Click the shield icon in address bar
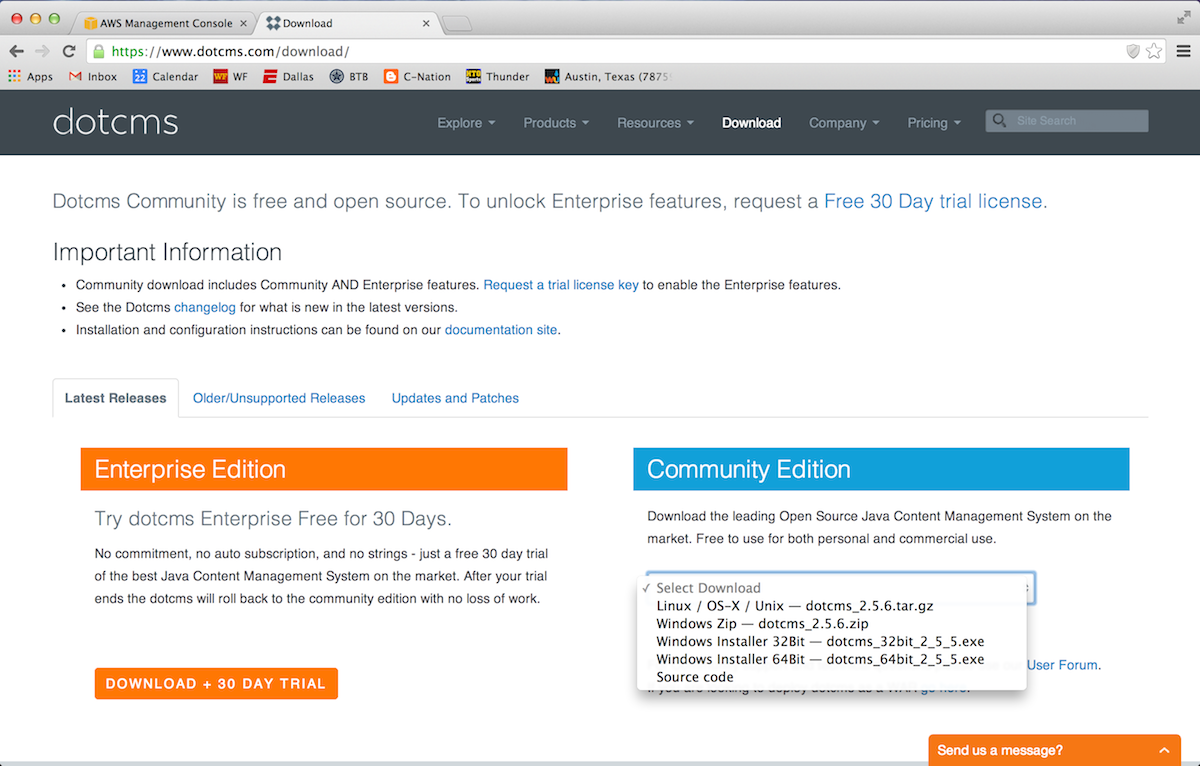1200x766 pixels. [x=1133, y=51]
